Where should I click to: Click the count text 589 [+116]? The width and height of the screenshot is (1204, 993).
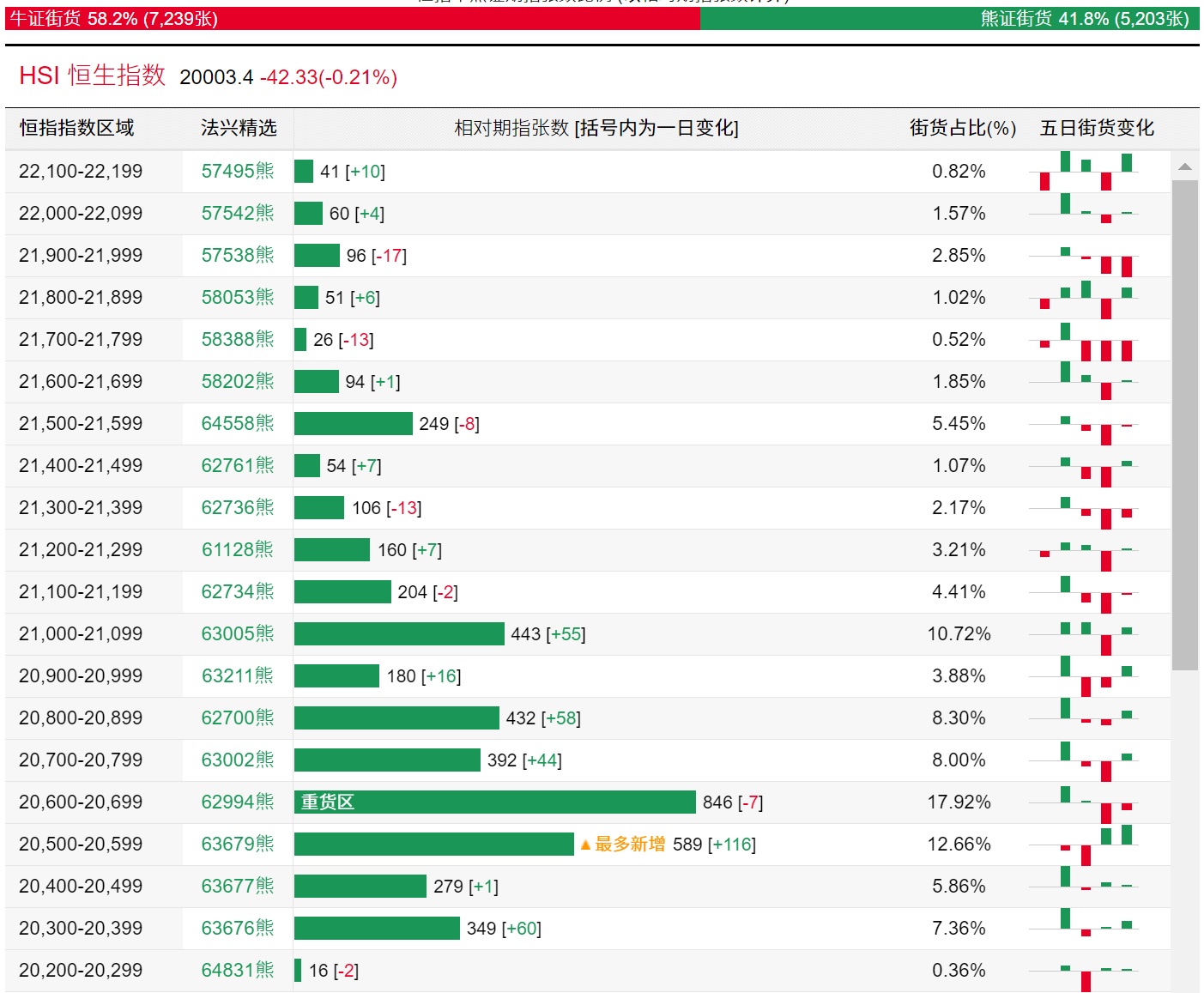point(714,844)
